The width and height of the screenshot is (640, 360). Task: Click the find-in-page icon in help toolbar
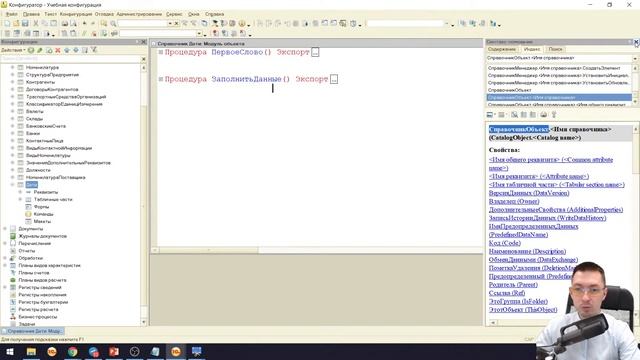point(514,115)
